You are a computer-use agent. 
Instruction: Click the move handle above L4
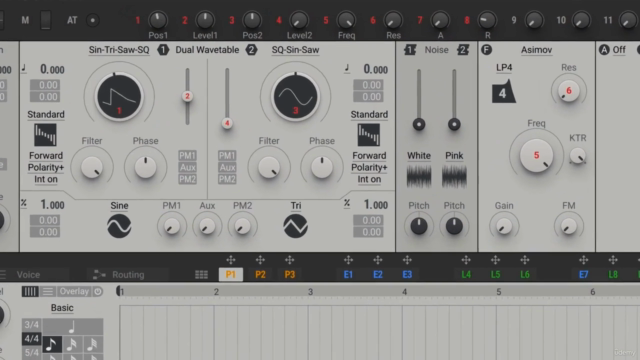click(x=466, y=260)
